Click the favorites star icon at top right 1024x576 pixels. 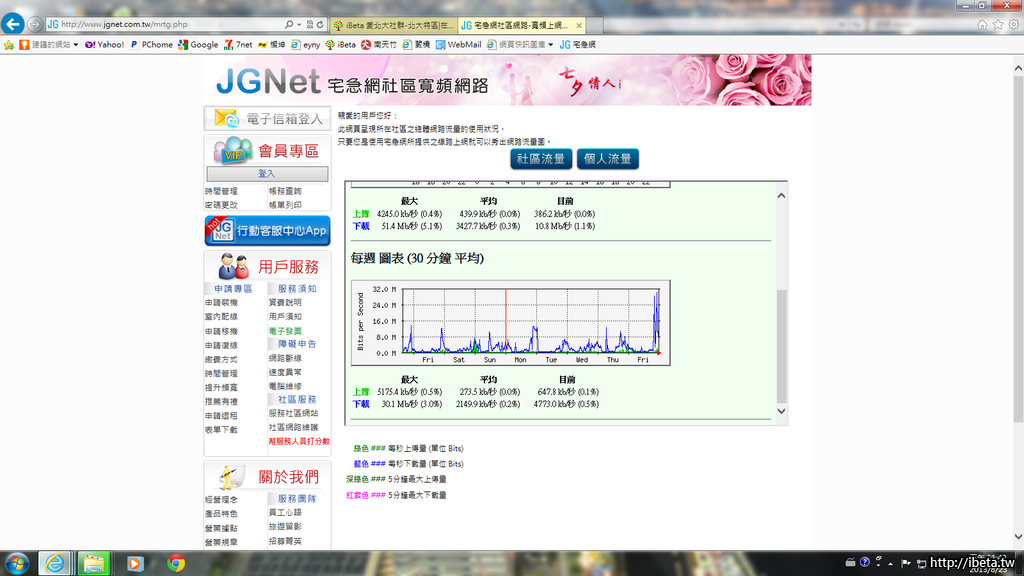[x=997, y=23]
